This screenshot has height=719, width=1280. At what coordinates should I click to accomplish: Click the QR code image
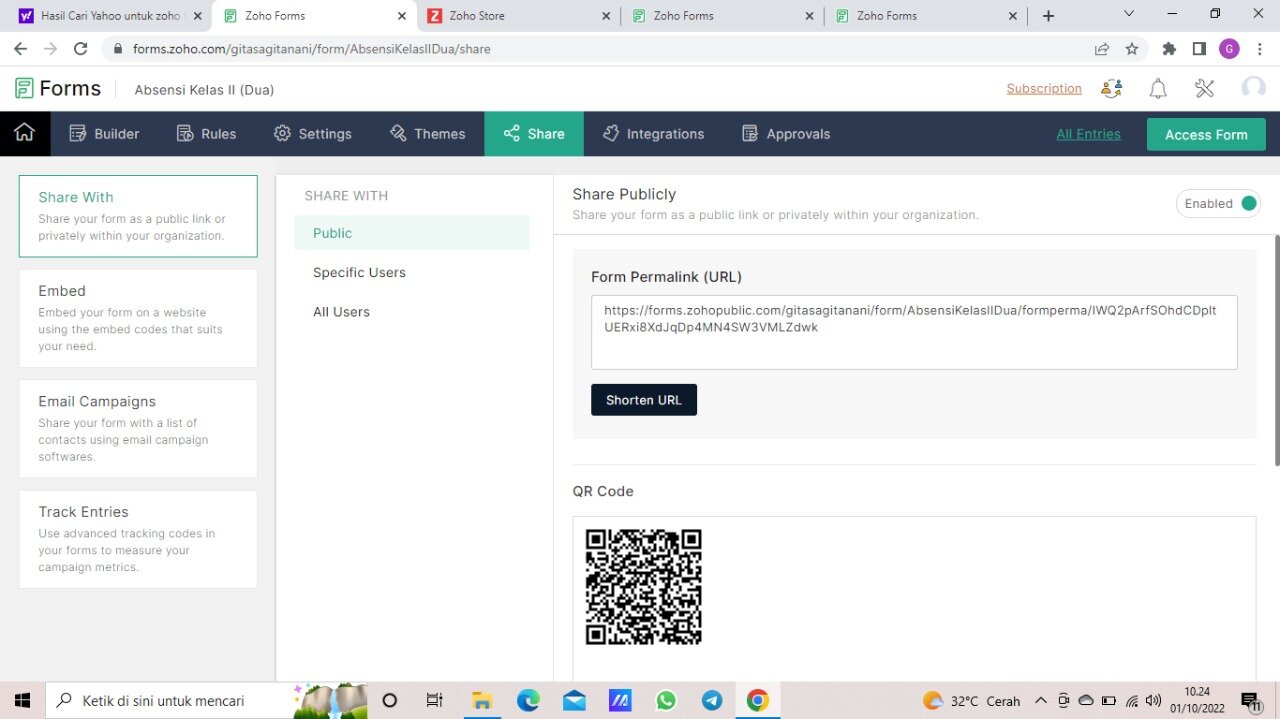tap(644, 587)
